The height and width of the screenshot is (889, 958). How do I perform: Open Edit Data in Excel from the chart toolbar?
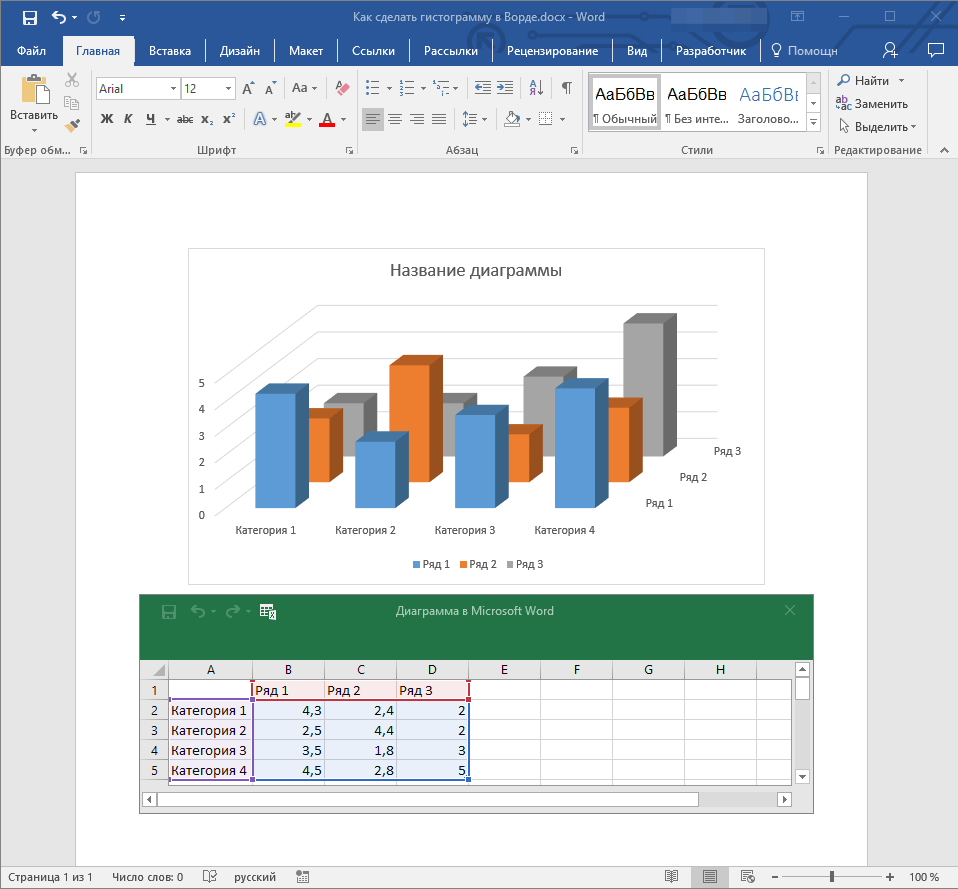click(267, 611)
